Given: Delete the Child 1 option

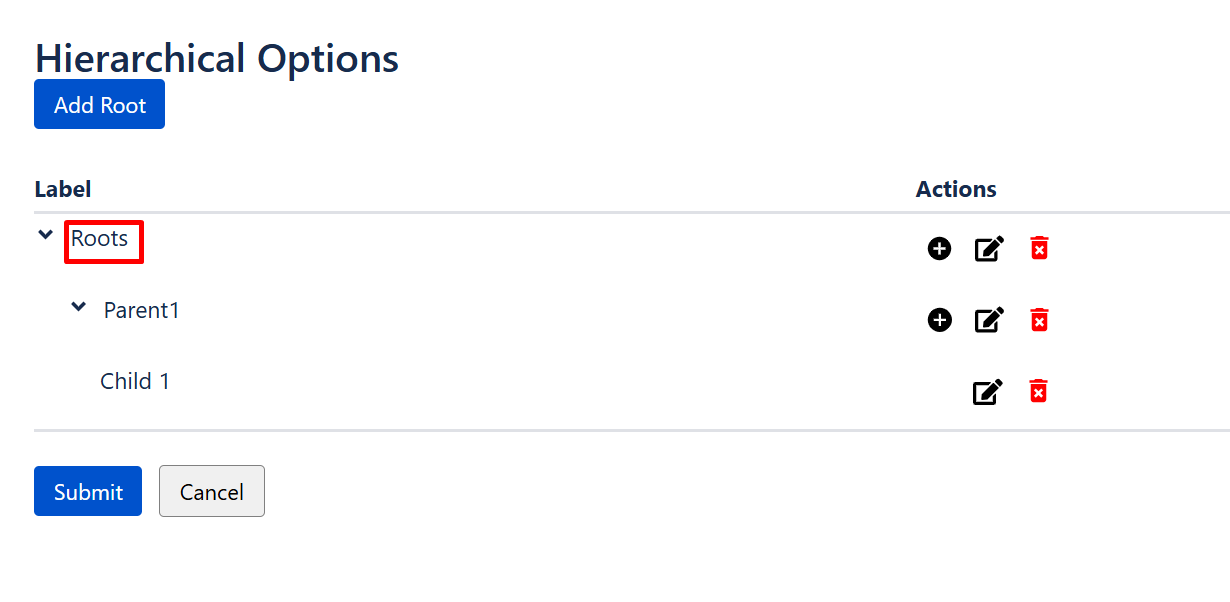Looking at the screenshot, I should [1037, 391].
